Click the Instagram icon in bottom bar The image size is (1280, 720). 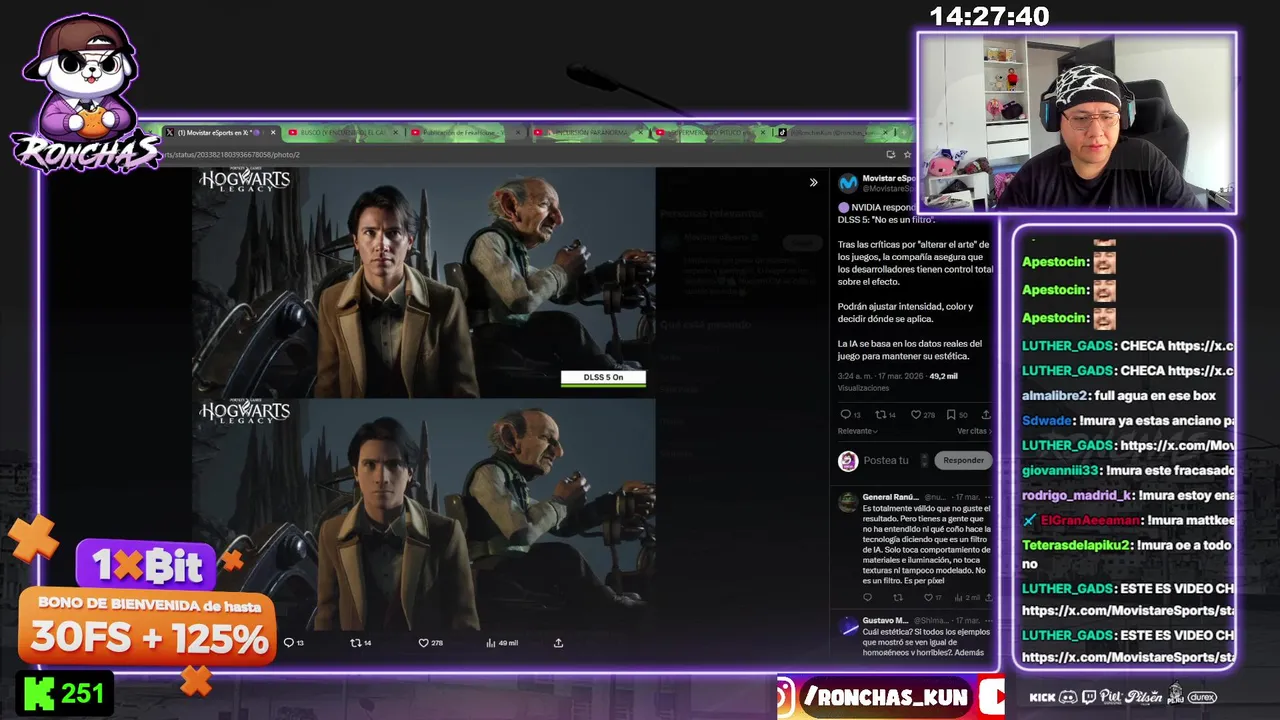click(x=786, y=697)
